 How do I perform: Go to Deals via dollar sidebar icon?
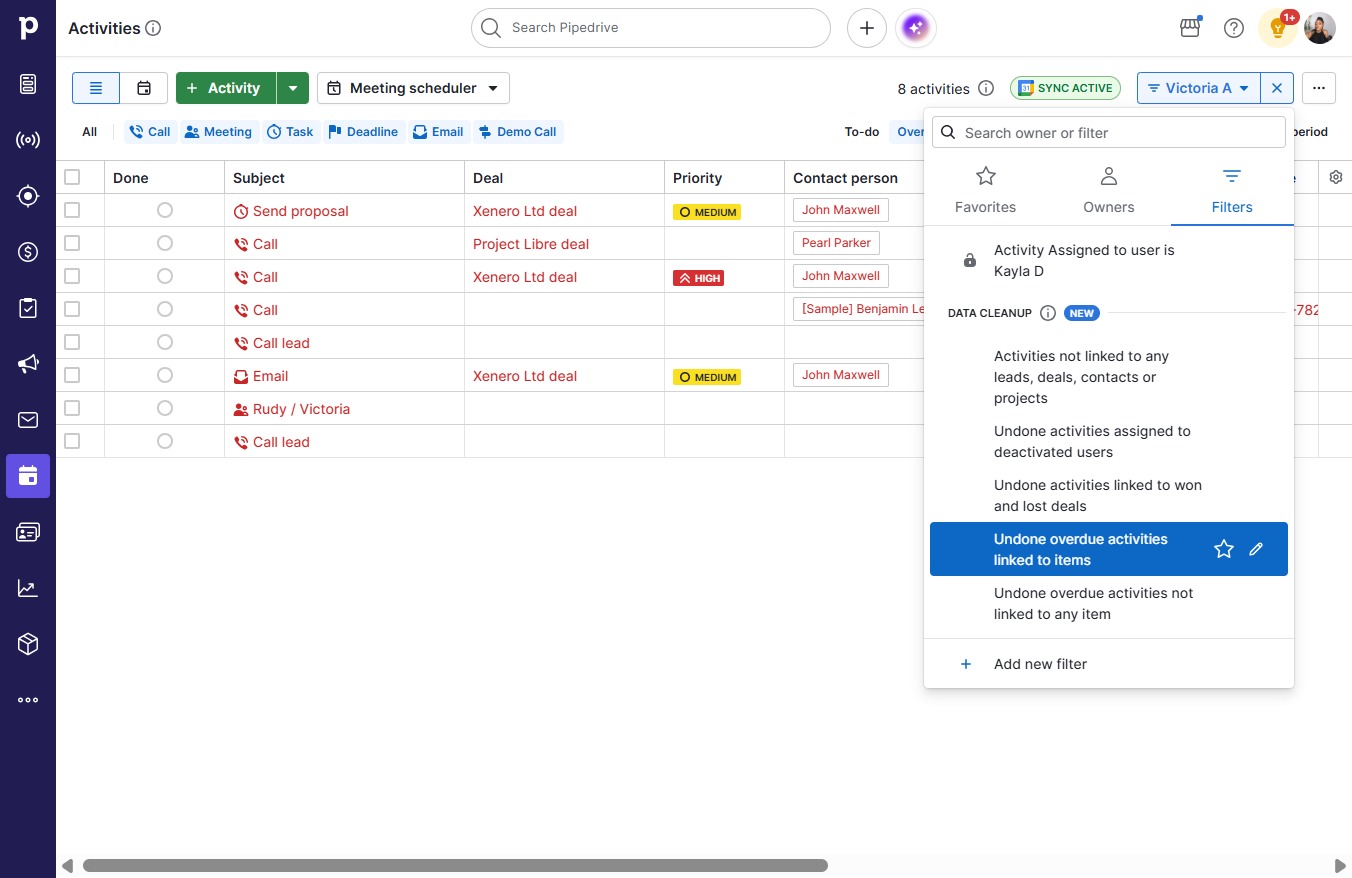click(x=28, y=252)
